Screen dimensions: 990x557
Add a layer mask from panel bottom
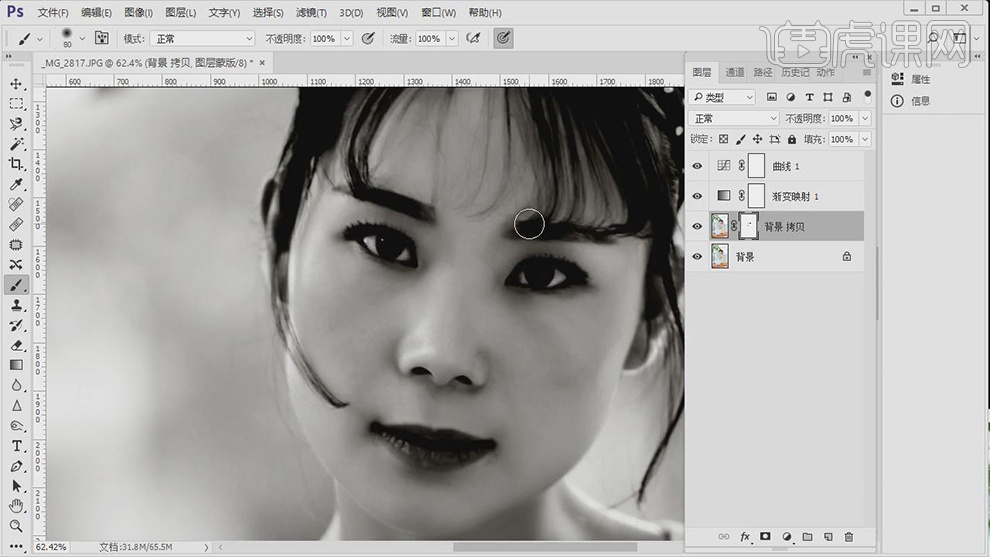(765, 537)
